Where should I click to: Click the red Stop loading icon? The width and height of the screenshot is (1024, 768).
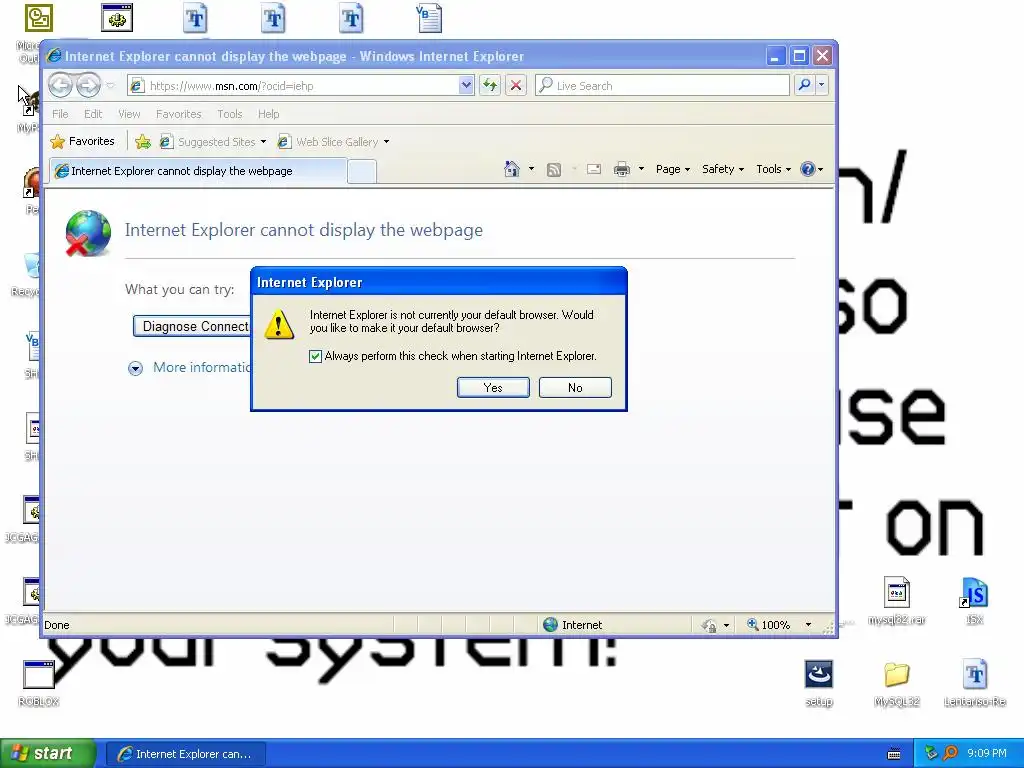[x=516, y=86]
